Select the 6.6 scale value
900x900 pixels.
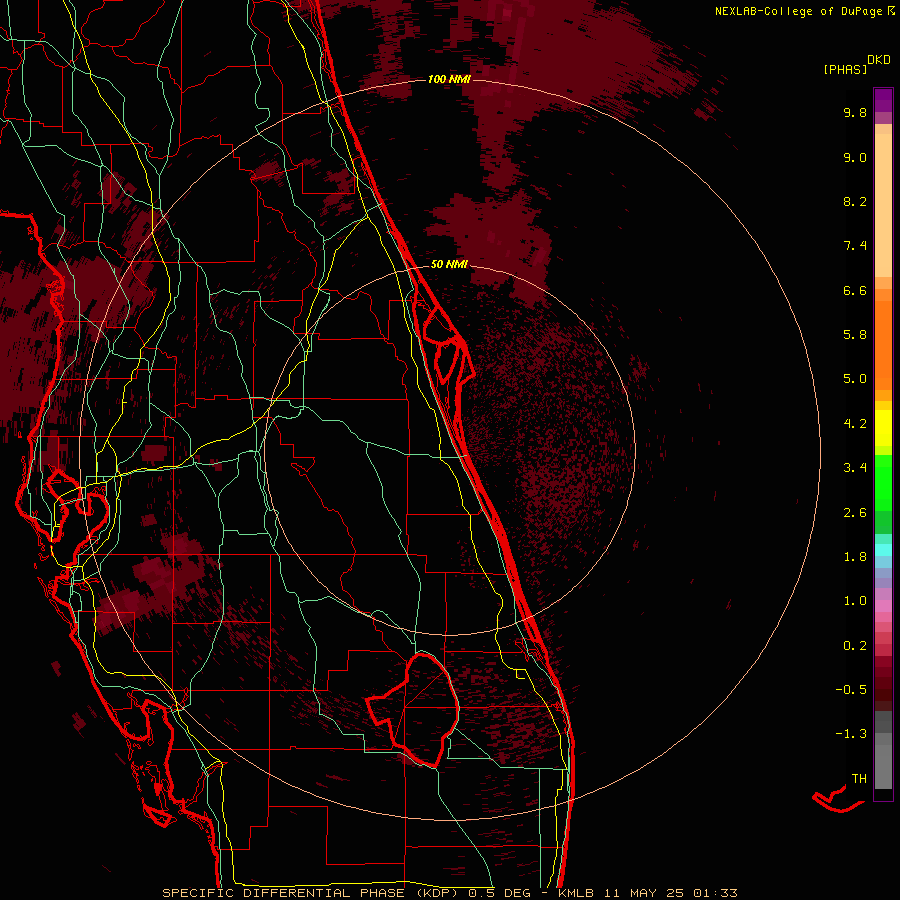click(855, 291)
